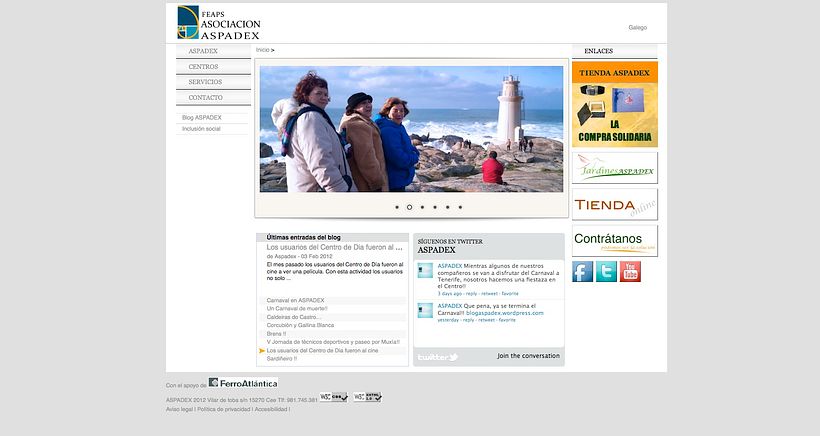Click the 'yesterday' tweet timestamp
This screenshot has height=436, width=820.
pos(448,320)
